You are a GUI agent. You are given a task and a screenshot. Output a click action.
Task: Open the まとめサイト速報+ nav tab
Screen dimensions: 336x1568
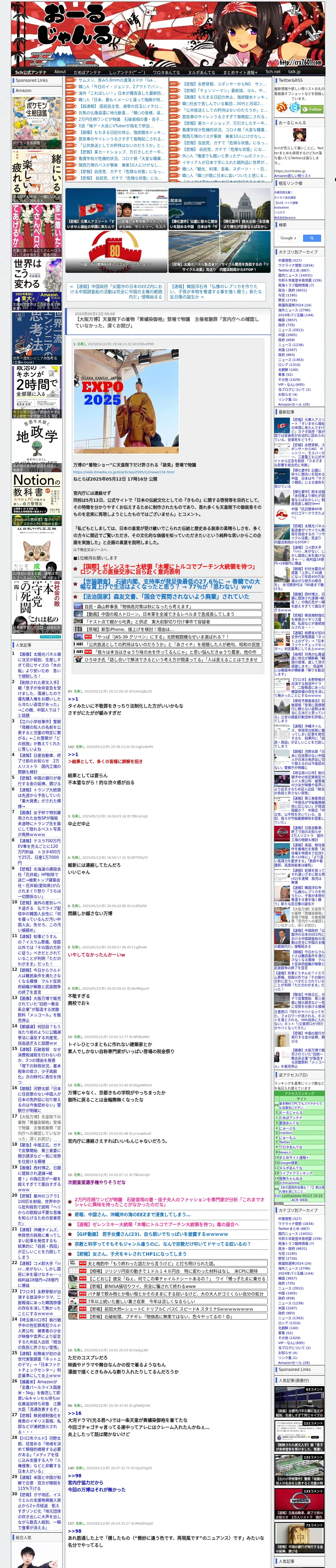click(240, 72)
